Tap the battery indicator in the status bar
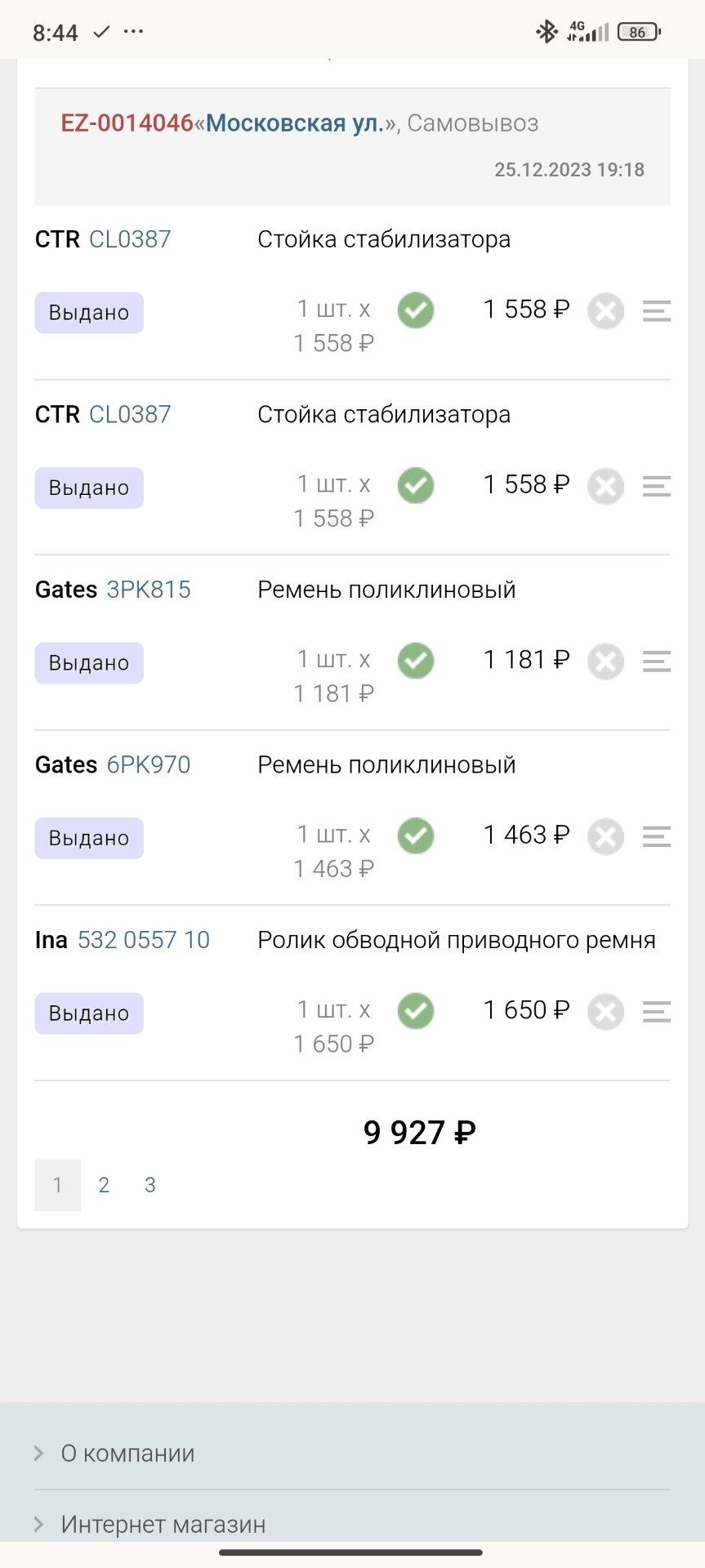705x1568 pixels. (640, 32)
